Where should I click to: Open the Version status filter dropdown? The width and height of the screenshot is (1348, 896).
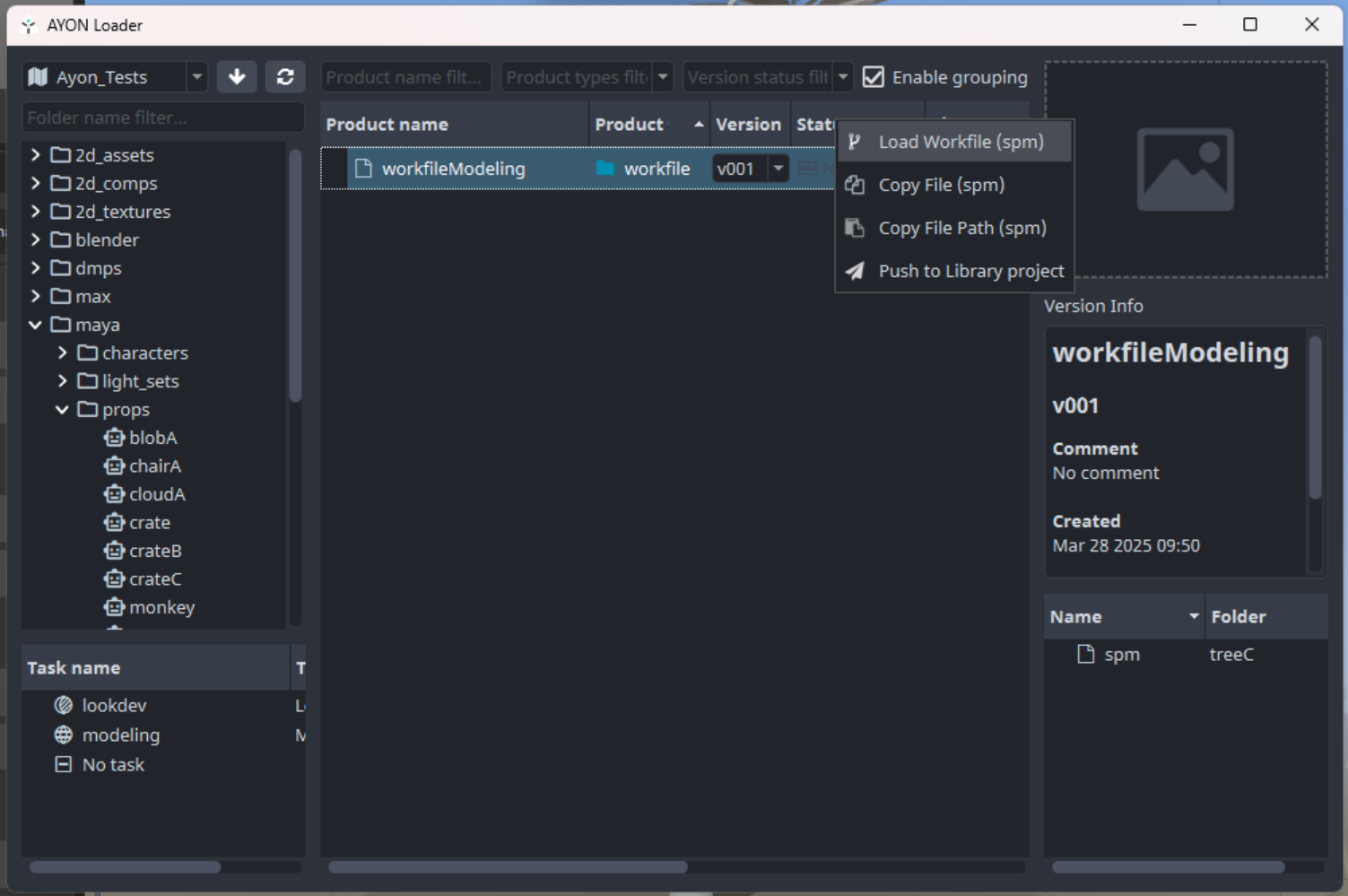(x=843, y=77)
